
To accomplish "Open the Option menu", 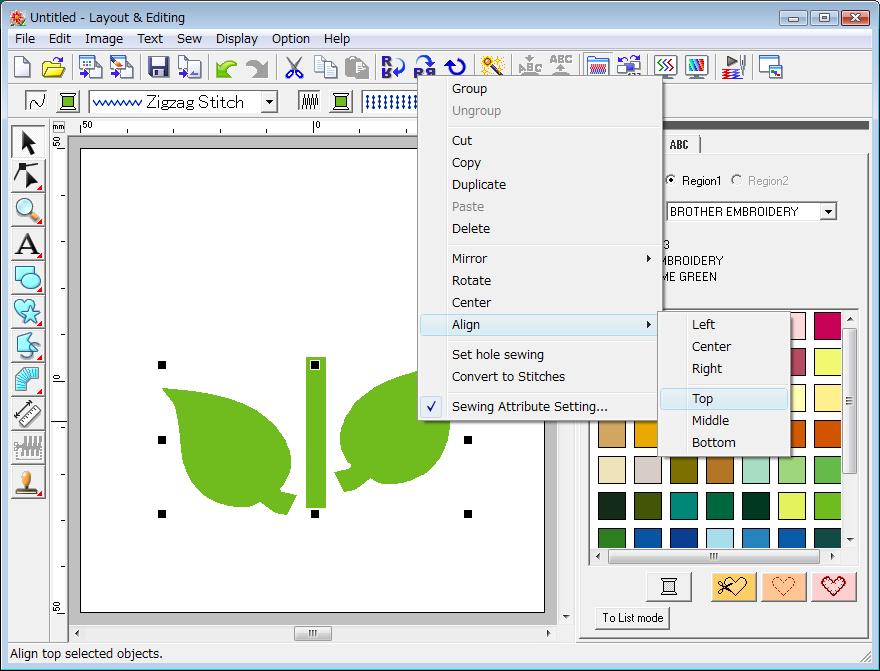I will pos(291,39).
